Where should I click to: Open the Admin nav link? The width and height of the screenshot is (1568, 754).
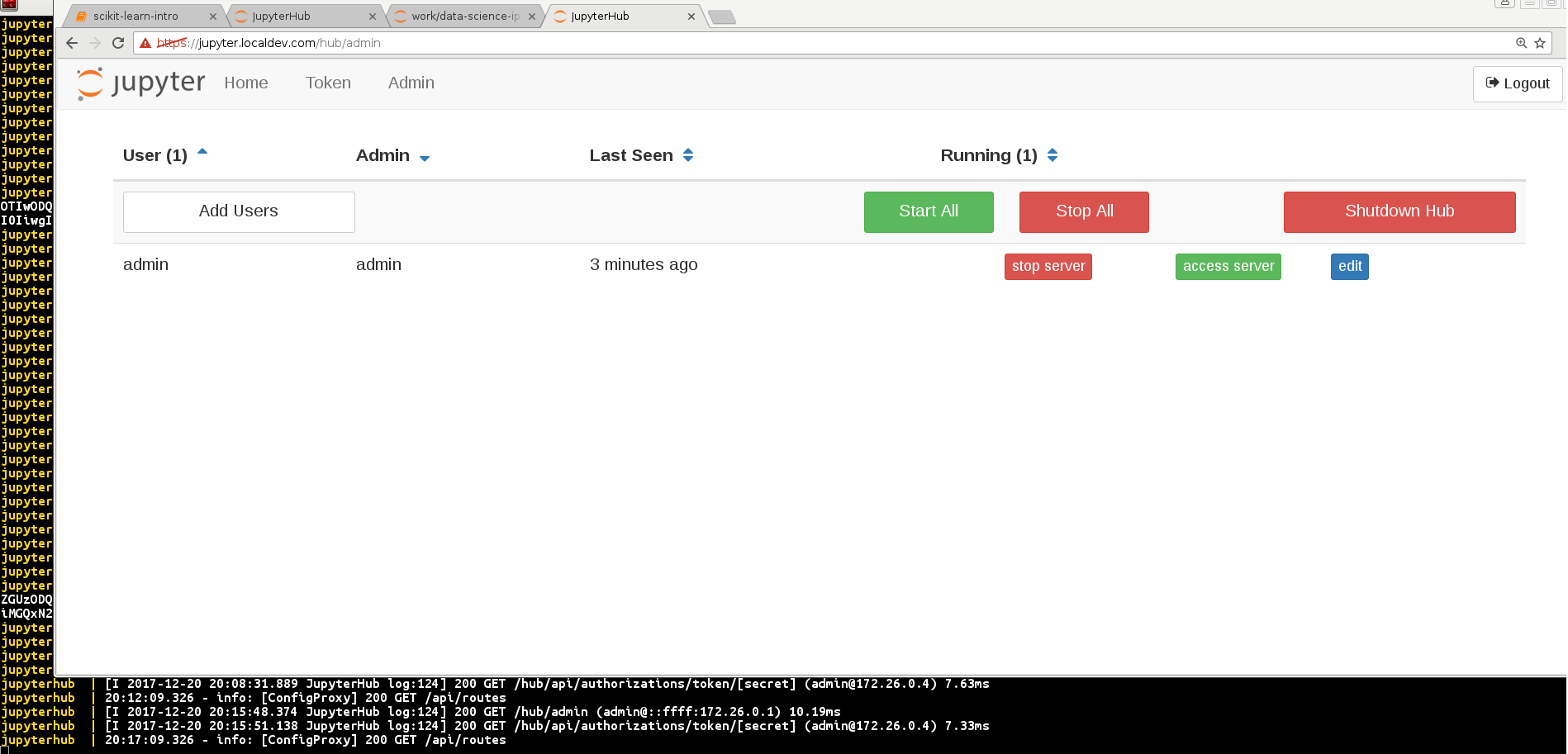411,83
